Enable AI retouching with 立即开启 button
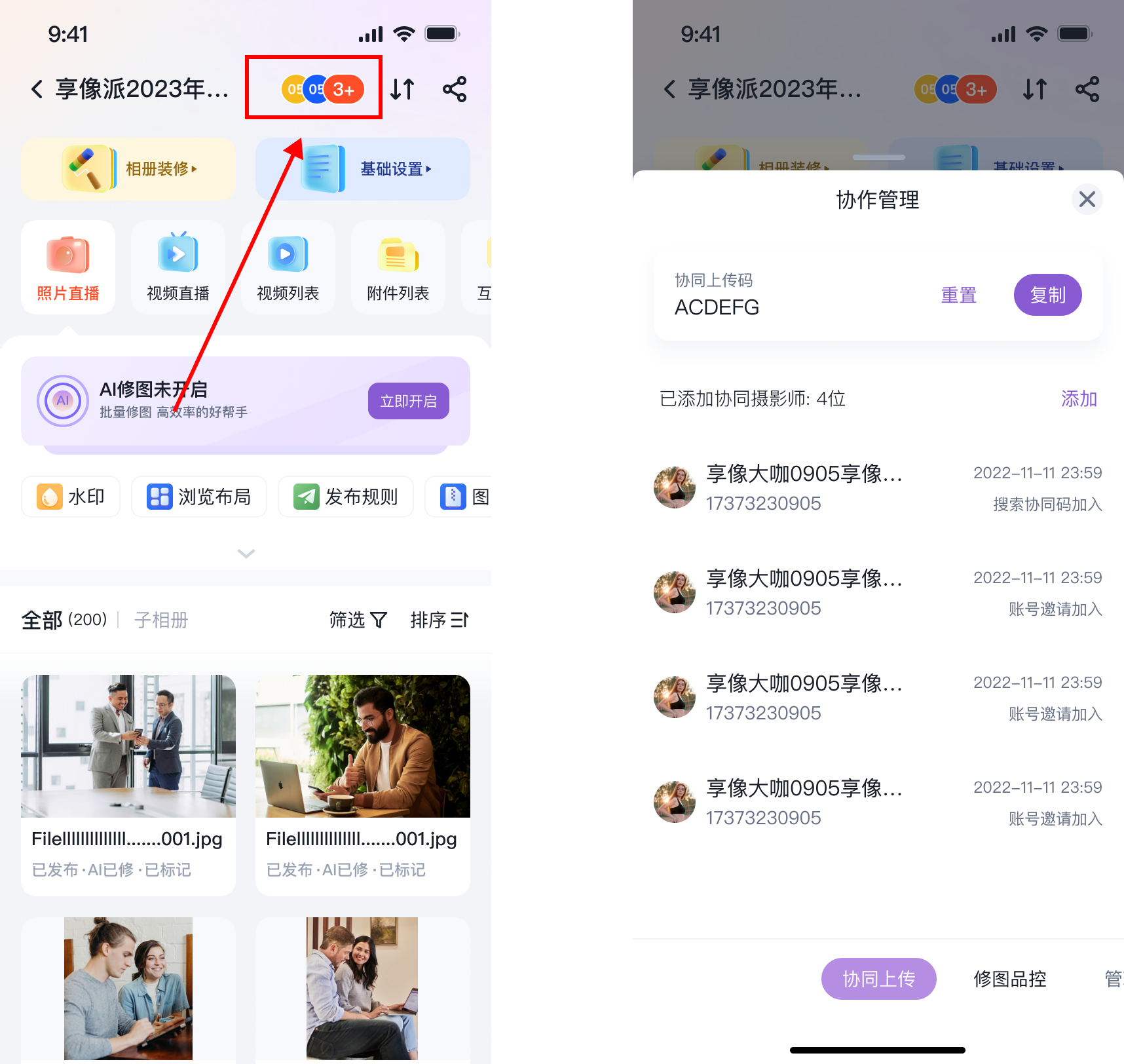Image resolution: width=1124 pixels, height=1064 pixels. [407, 400]
